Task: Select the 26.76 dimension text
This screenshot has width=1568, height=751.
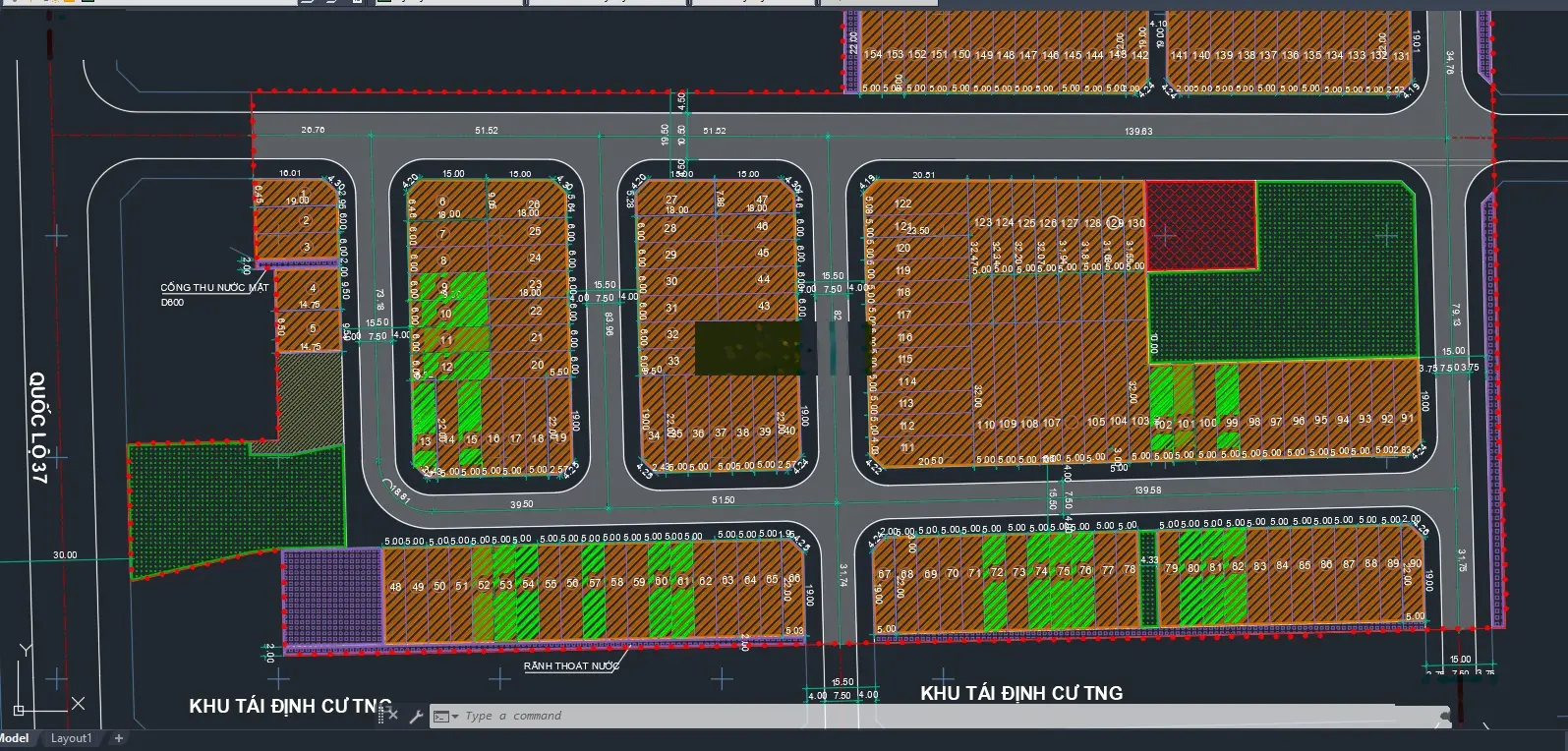Action: coord(313,130)
